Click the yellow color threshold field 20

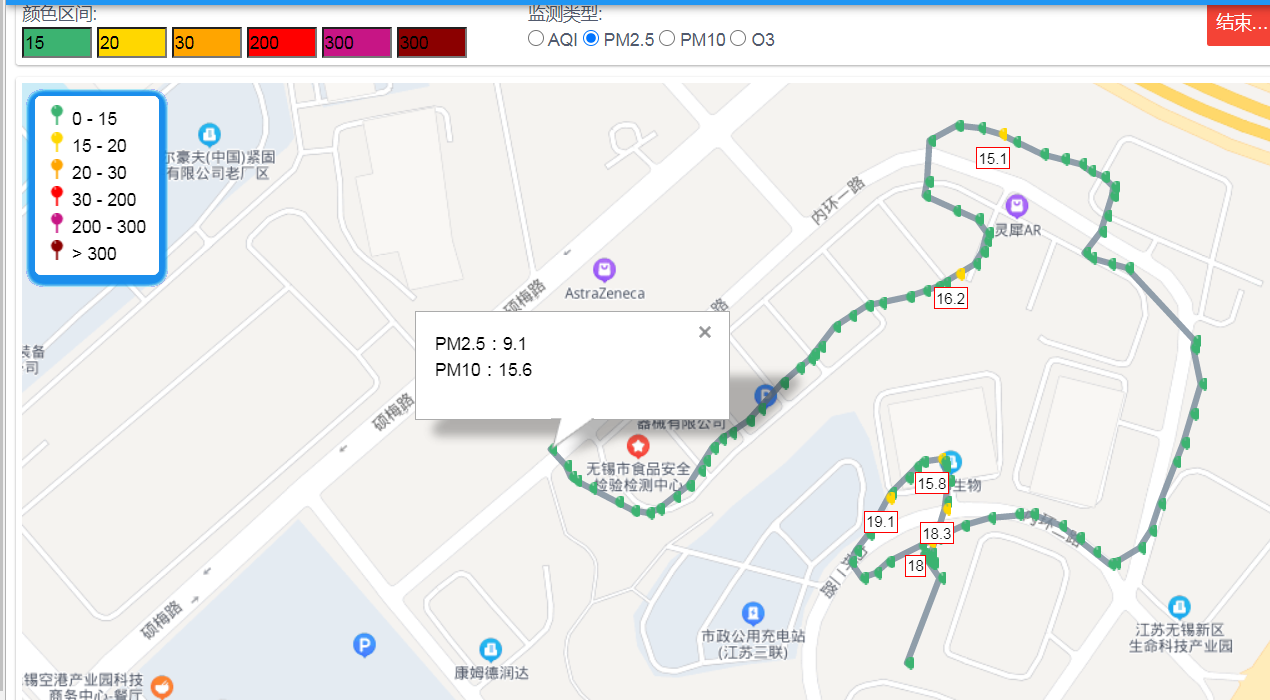[132, 43]
